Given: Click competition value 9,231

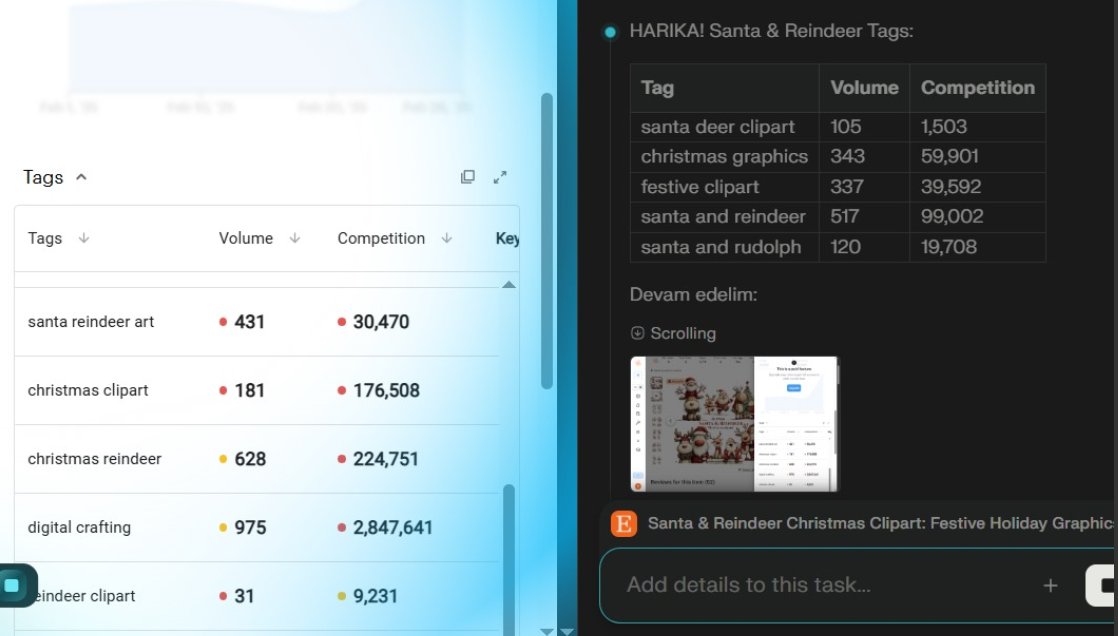Looking at the screenshot, I should [375, 596].
